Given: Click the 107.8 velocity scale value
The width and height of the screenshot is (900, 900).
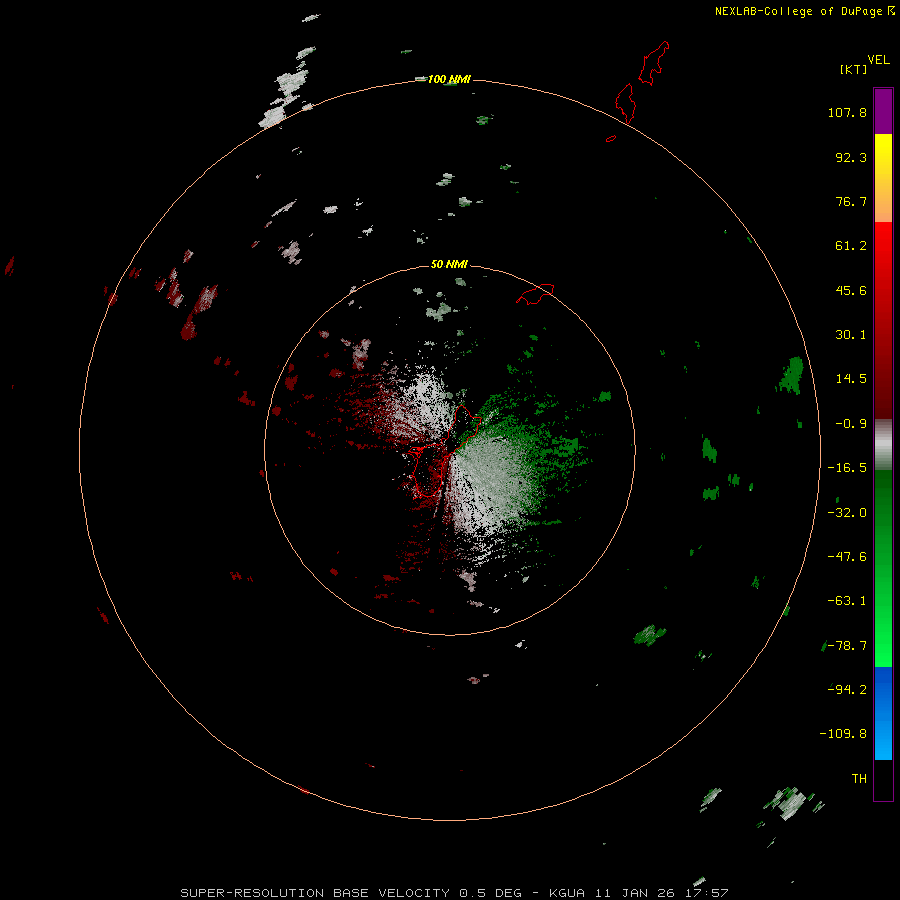Looking at the screenshot, I should coord(847,112).
